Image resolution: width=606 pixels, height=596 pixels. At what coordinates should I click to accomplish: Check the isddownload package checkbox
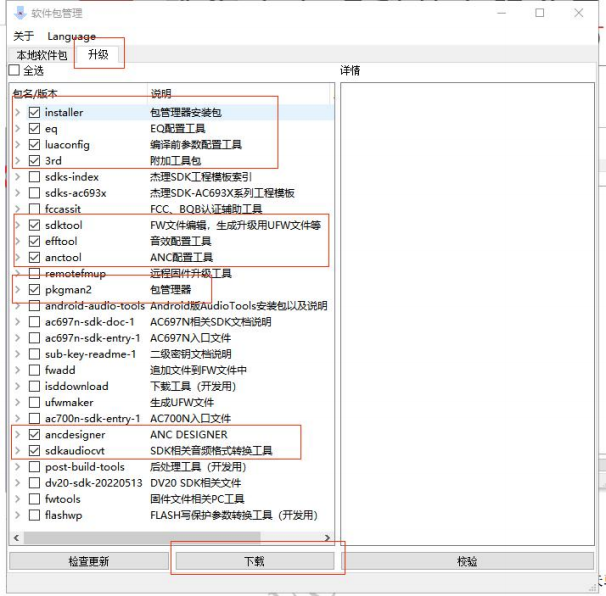pyautogui.click(x=34, y=386)
